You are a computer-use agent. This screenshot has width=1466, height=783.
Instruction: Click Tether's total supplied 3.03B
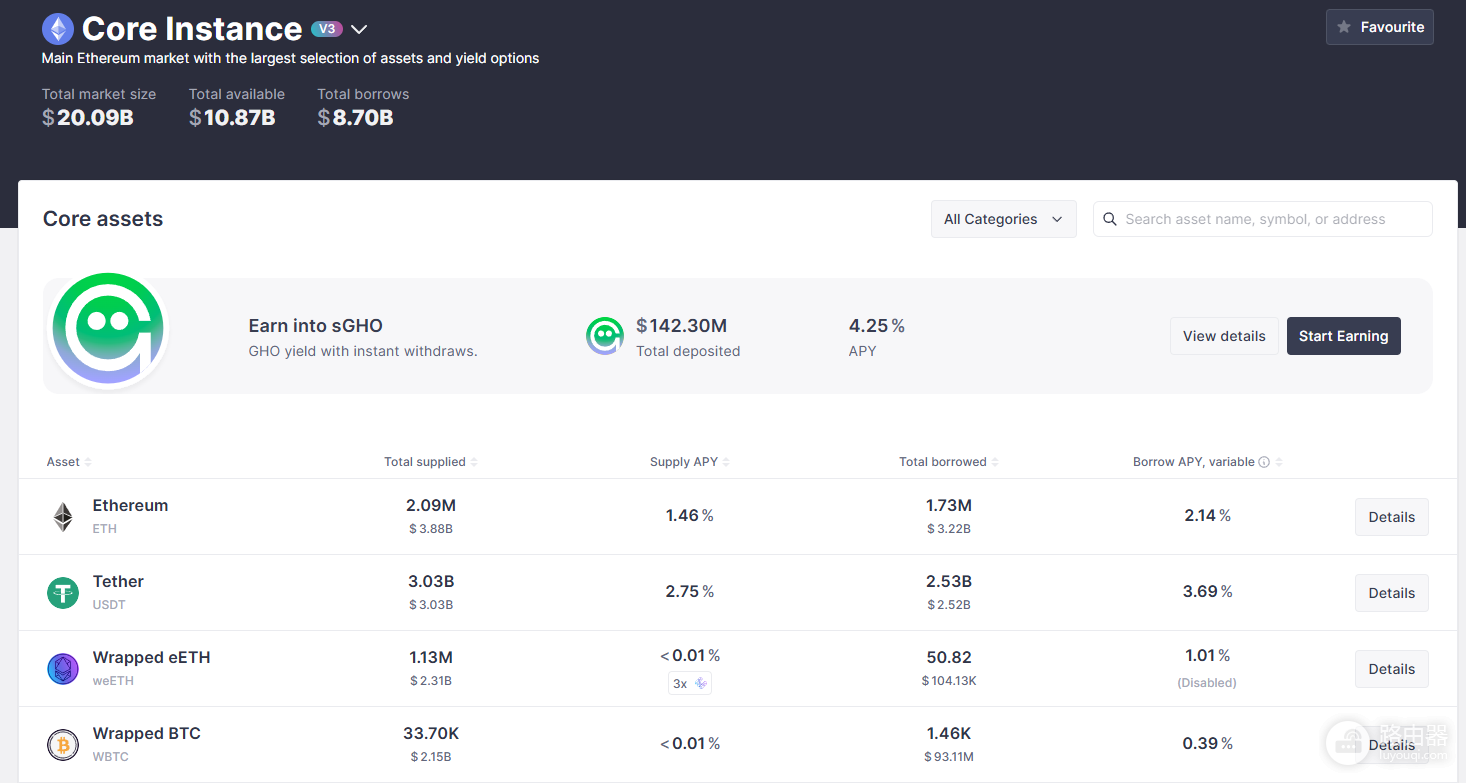431,582
